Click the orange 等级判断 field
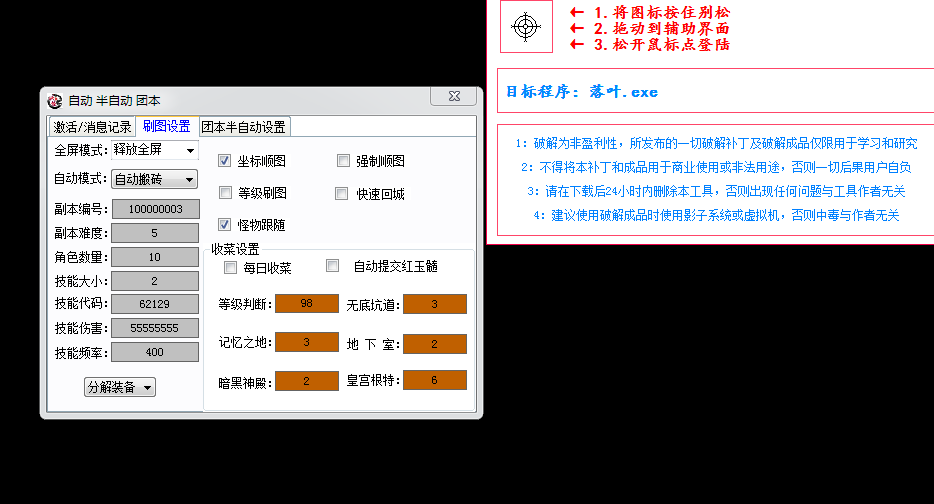The width and height of the screenshot is (934, 504). pyautogui.click(x=306, y=304)
